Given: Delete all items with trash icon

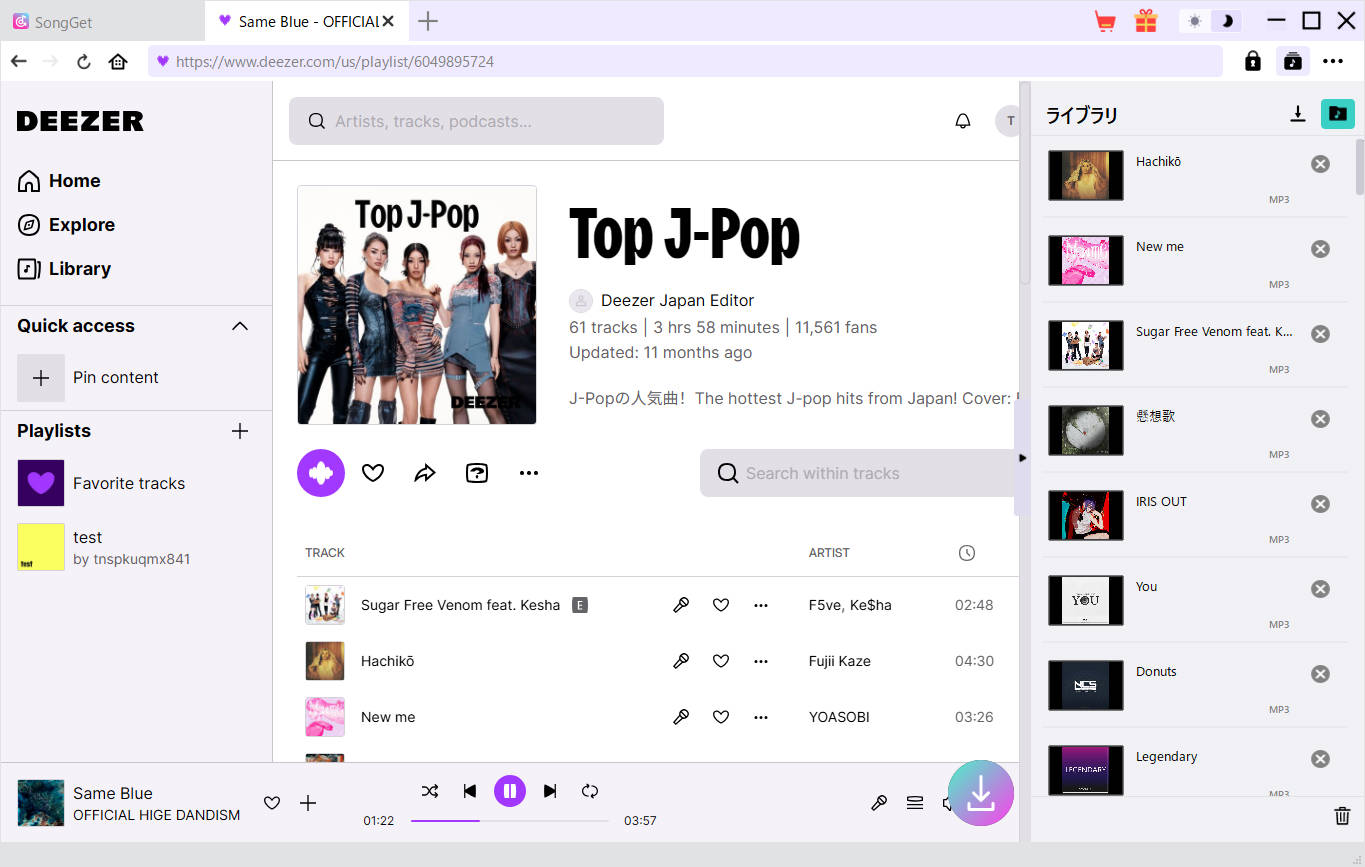Looking at the screenshot, I should 1342,817.
